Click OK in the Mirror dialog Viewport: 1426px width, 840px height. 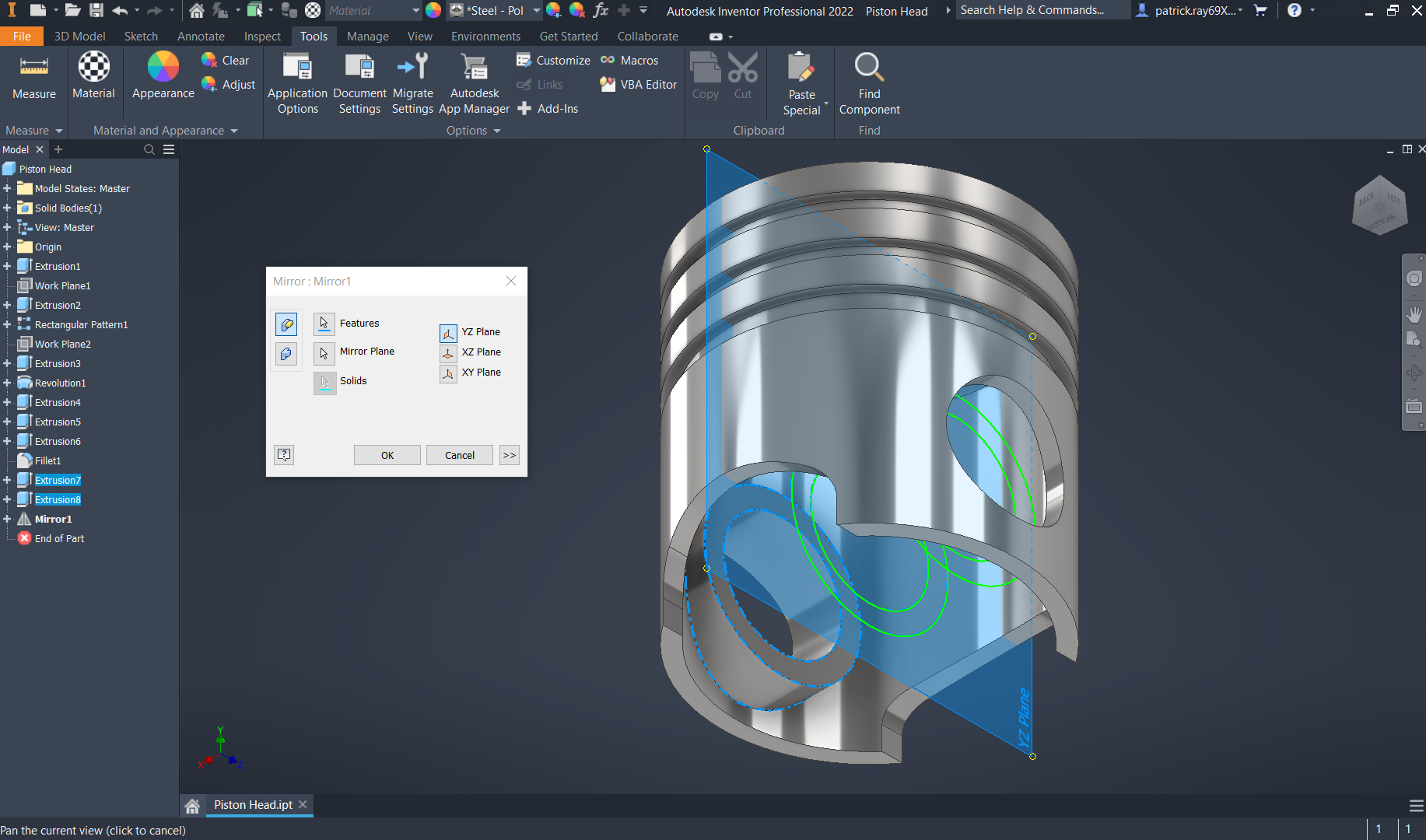[x=387, y=455]
